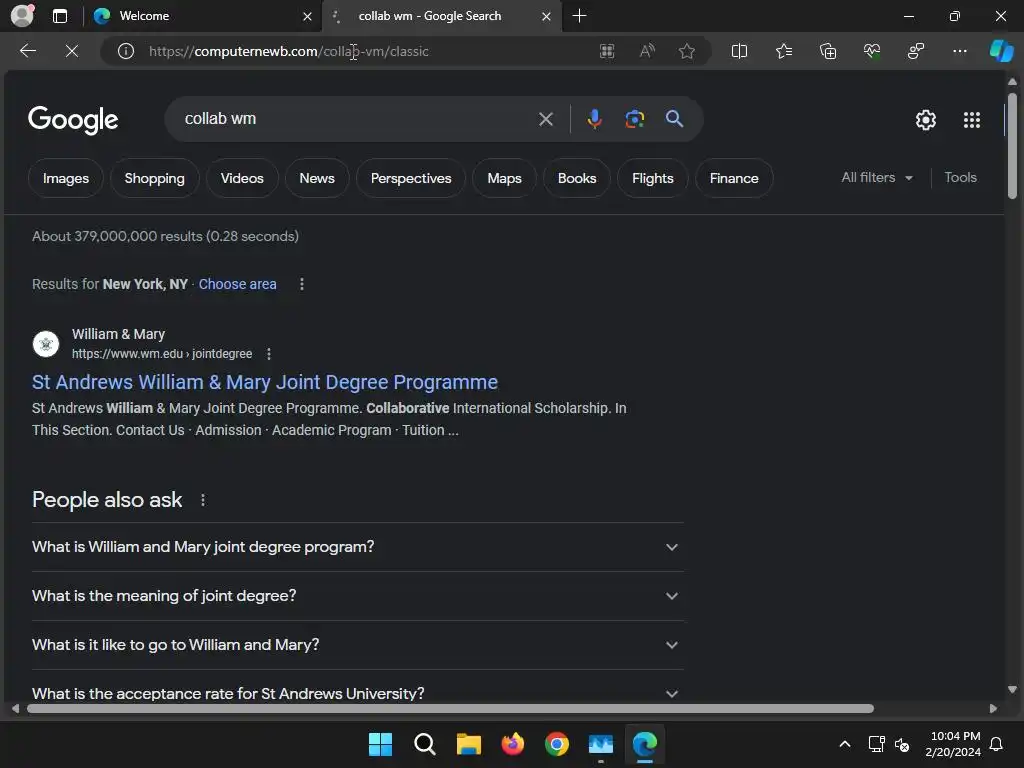Open the share/feedback toolbar icon next to Browser essentials
Viewport: 1024px width, 768px height.
(916, 51)
